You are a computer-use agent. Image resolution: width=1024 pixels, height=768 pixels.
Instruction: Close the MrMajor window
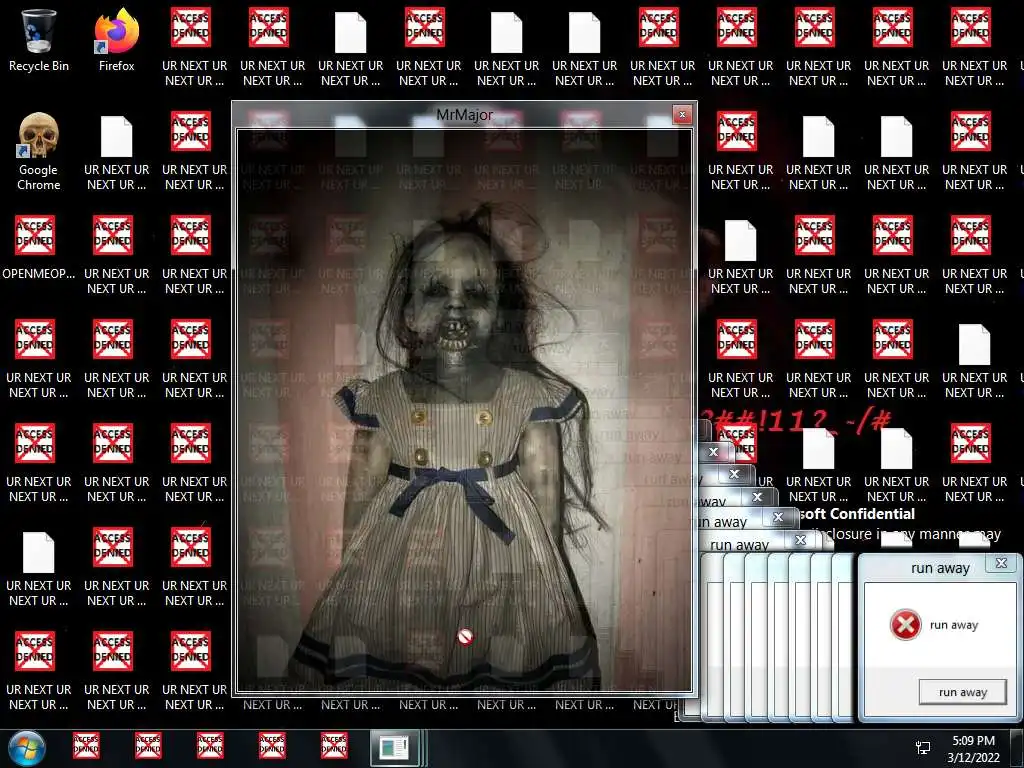(682, 115)
